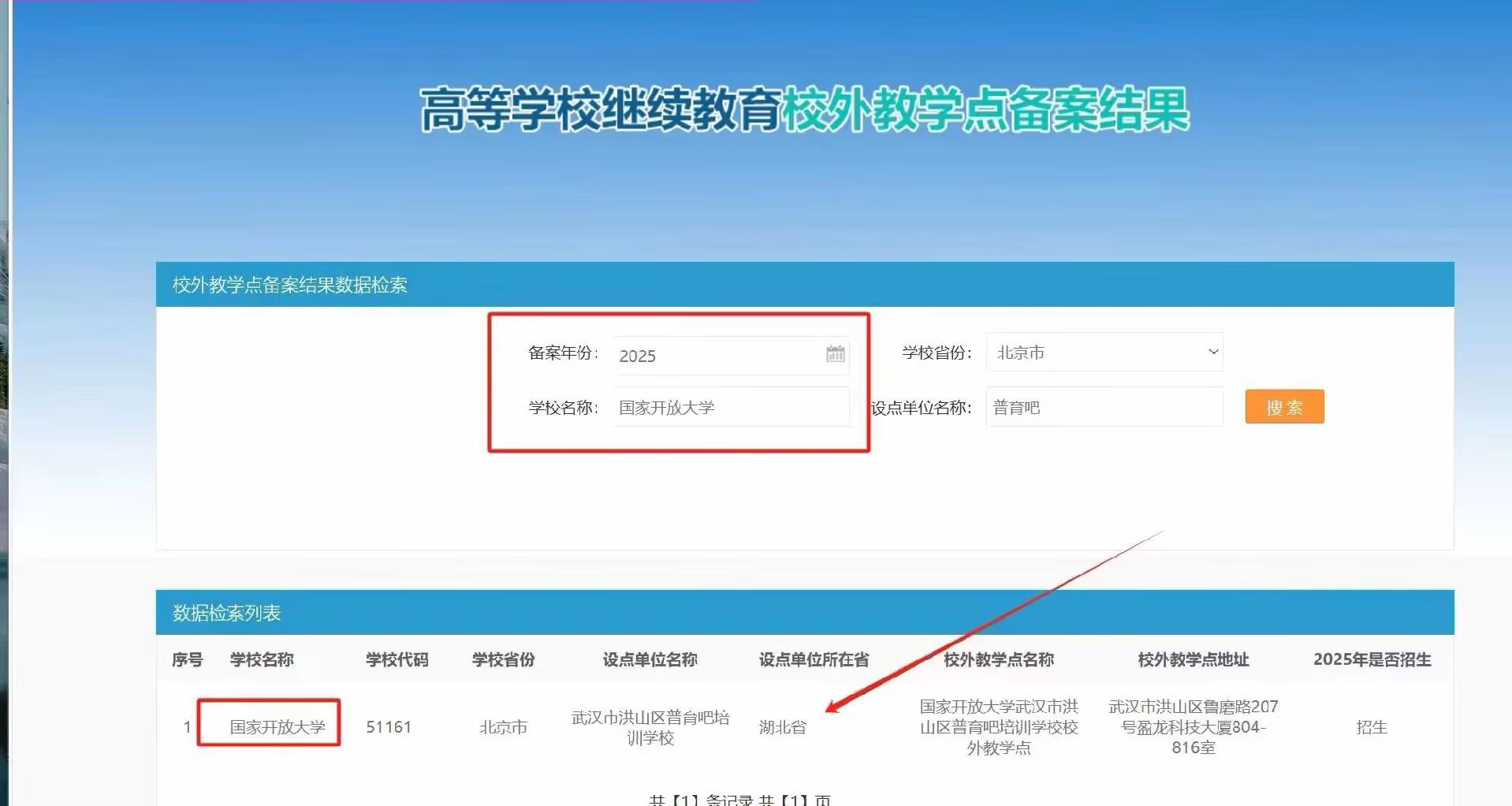Click the 设点单位名称 column header

pyautogui.click(x=650, y=659)
